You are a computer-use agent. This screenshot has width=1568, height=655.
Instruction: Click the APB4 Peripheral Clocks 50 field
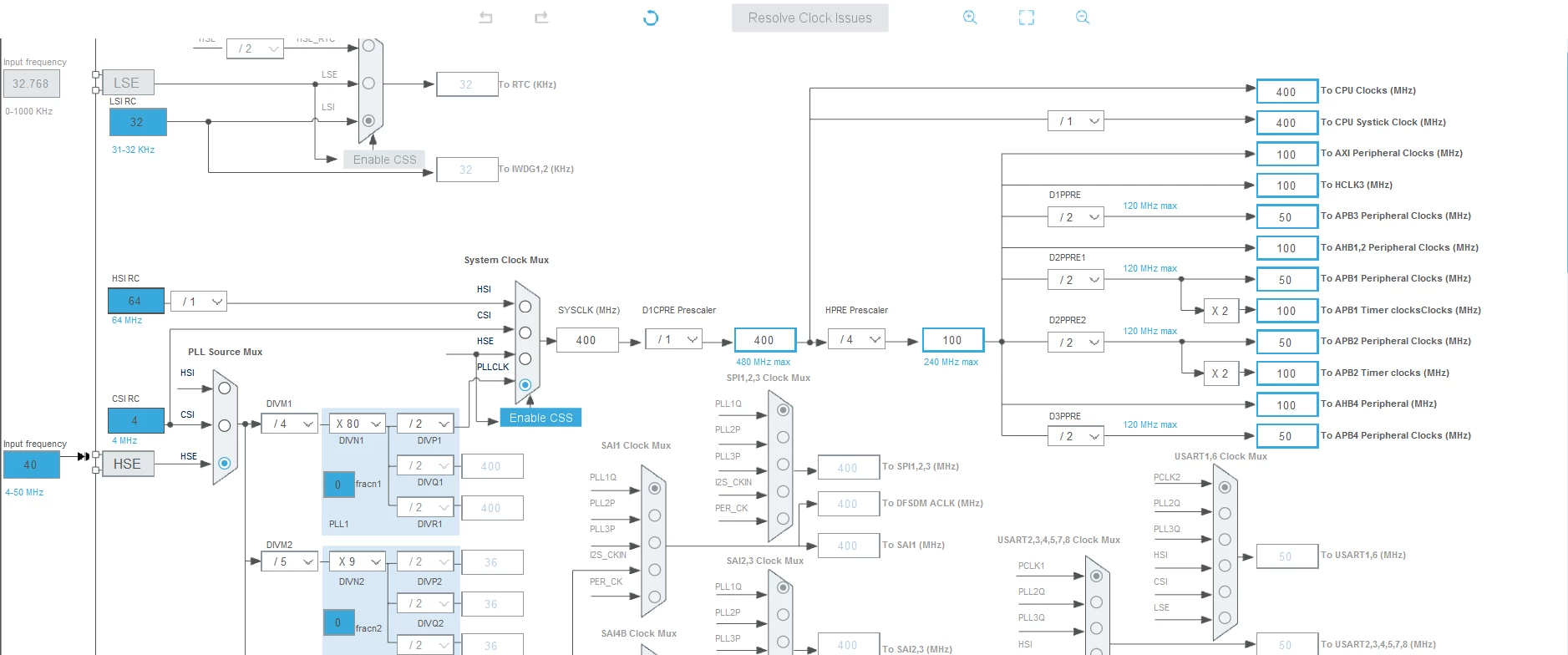[1286, 436]
